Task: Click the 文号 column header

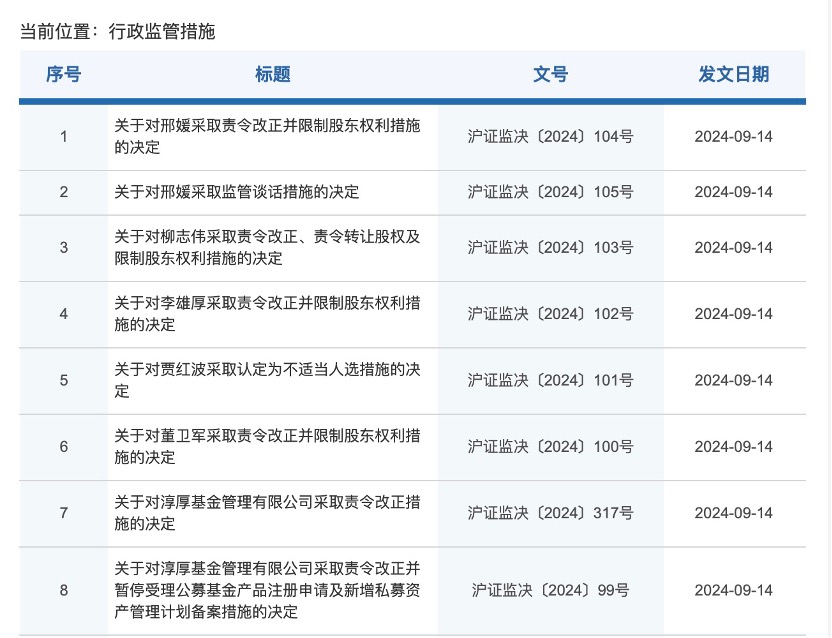Action: tap(551, 74)
